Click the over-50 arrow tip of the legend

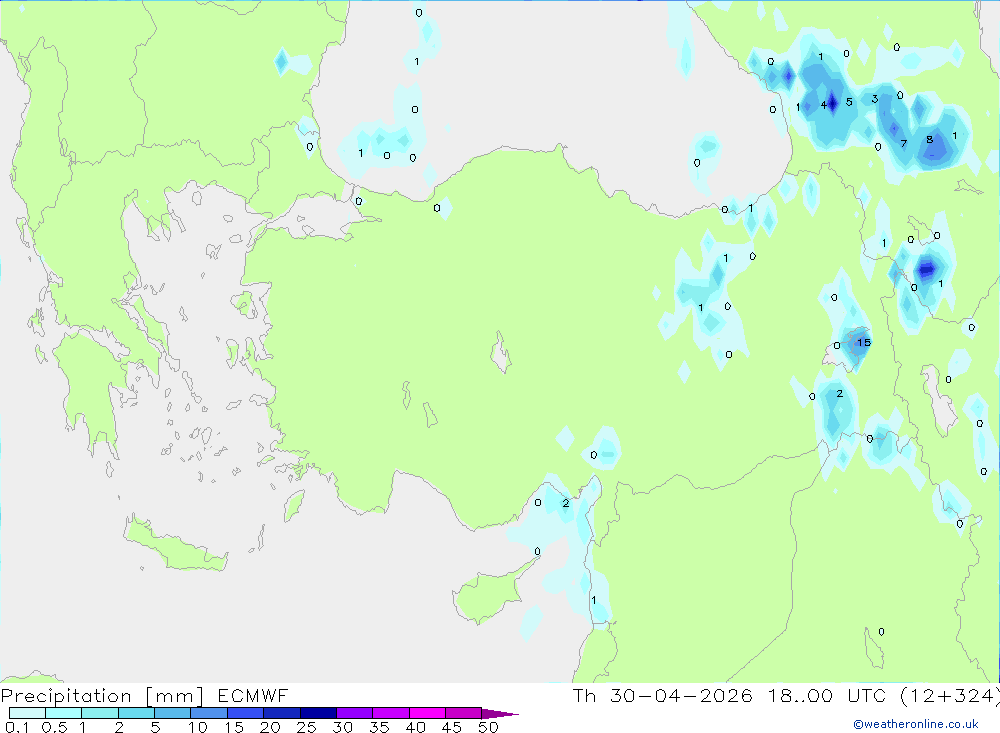(500, 713)
